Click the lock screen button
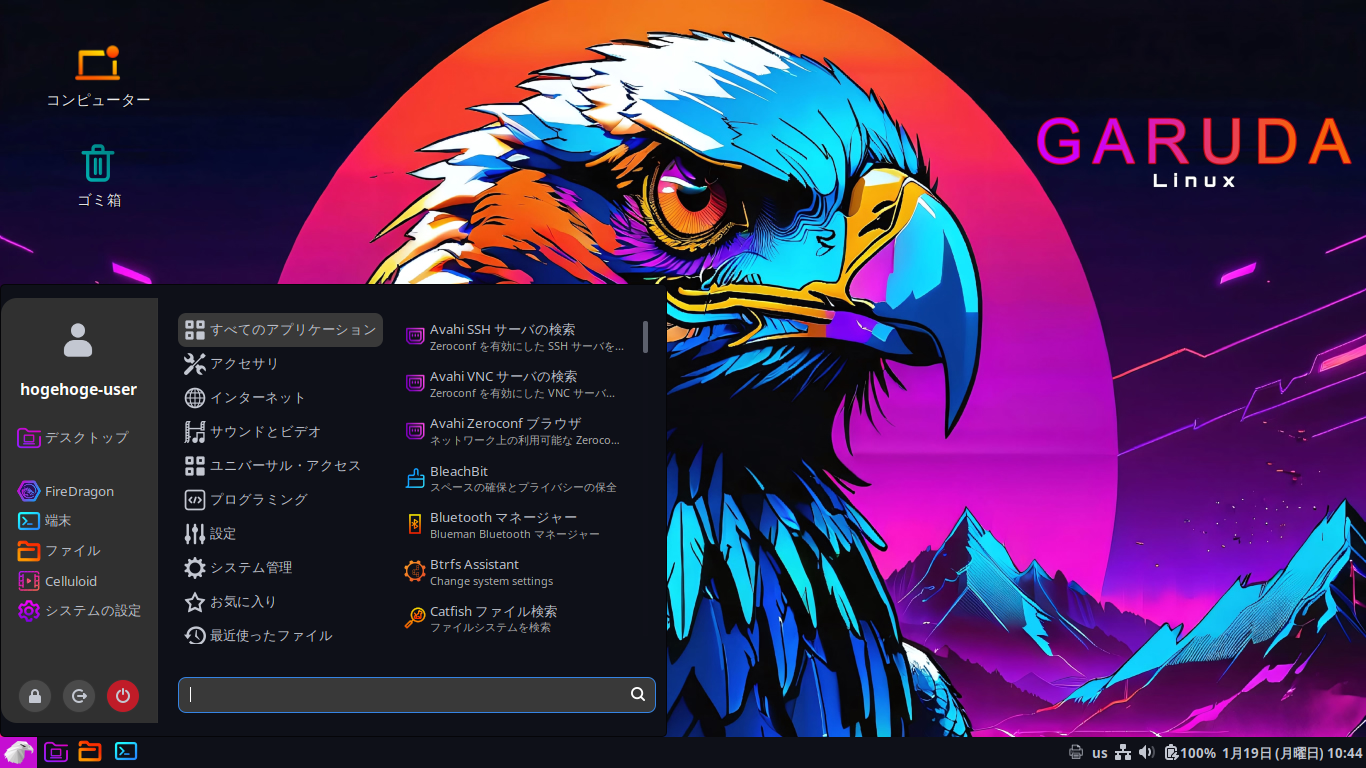The image size is (1366, 768). pos(35,696)
